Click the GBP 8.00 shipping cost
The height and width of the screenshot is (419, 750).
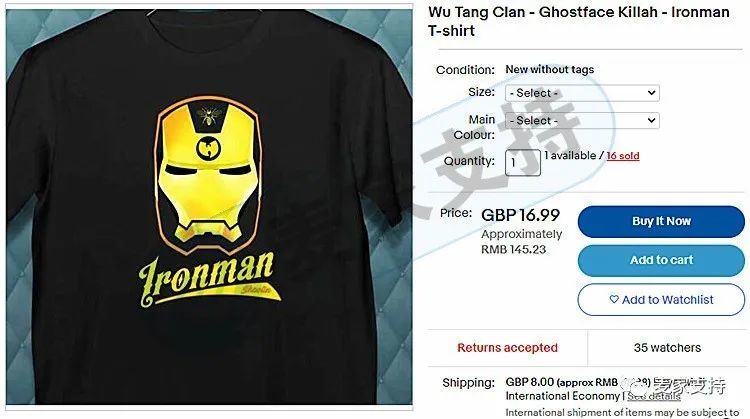click(x=529, y=382)
